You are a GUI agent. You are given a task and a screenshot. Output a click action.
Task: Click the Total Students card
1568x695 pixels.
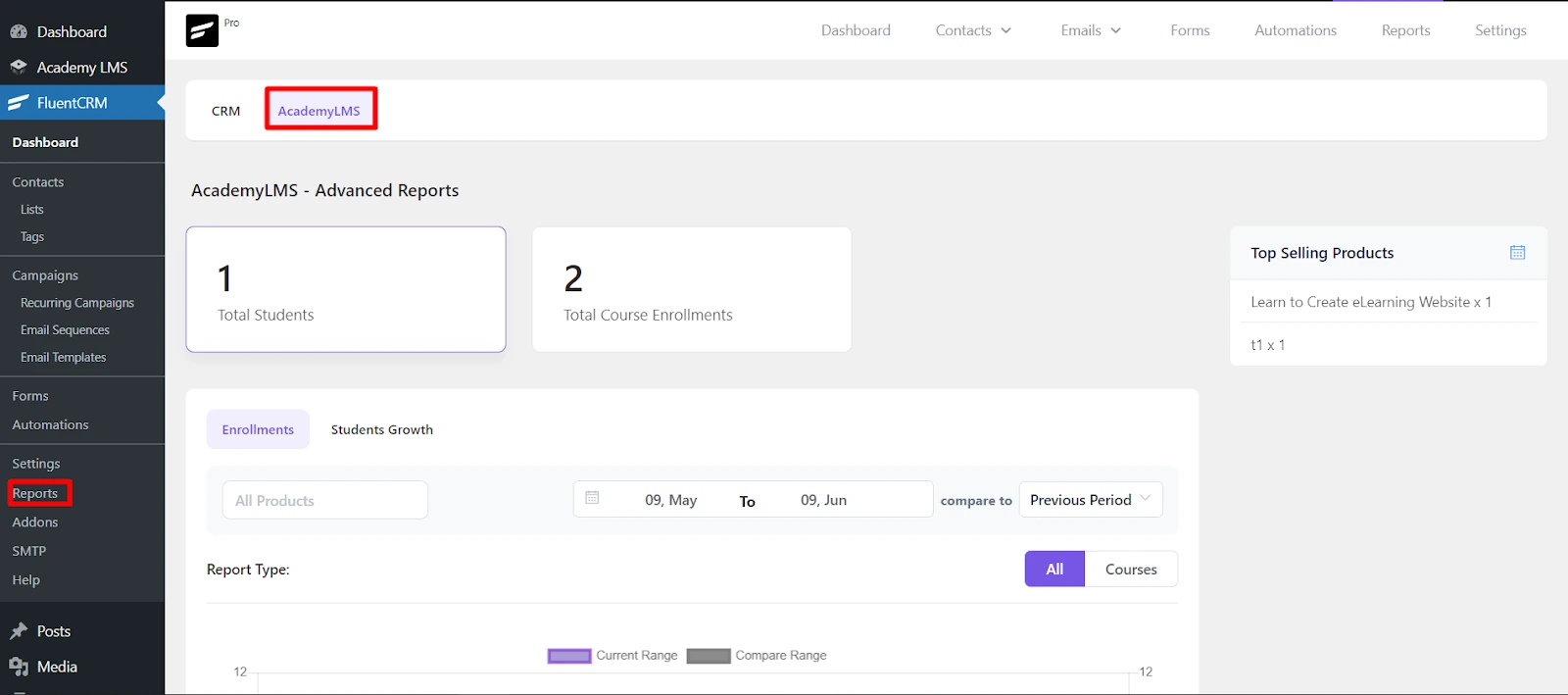click(x=346, y=289)
